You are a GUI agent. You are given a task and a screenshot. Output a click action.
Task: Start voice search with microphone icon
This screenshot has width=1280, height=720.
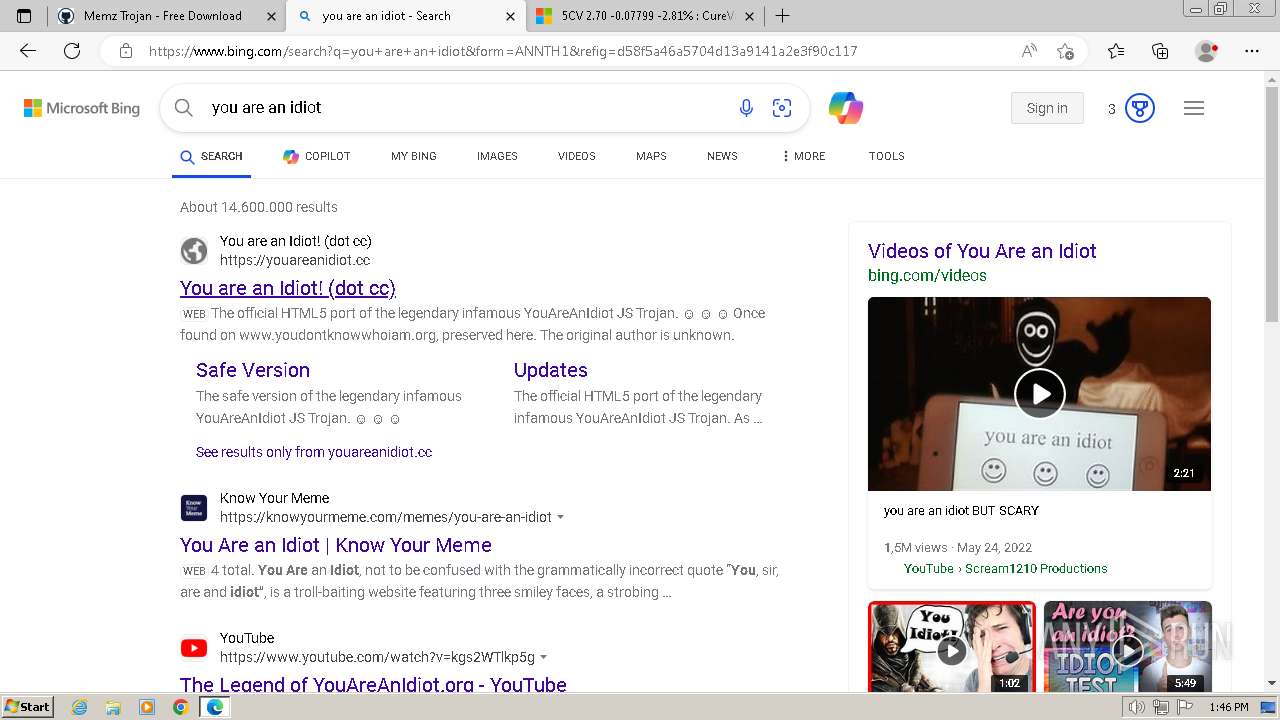pos(746,108)
